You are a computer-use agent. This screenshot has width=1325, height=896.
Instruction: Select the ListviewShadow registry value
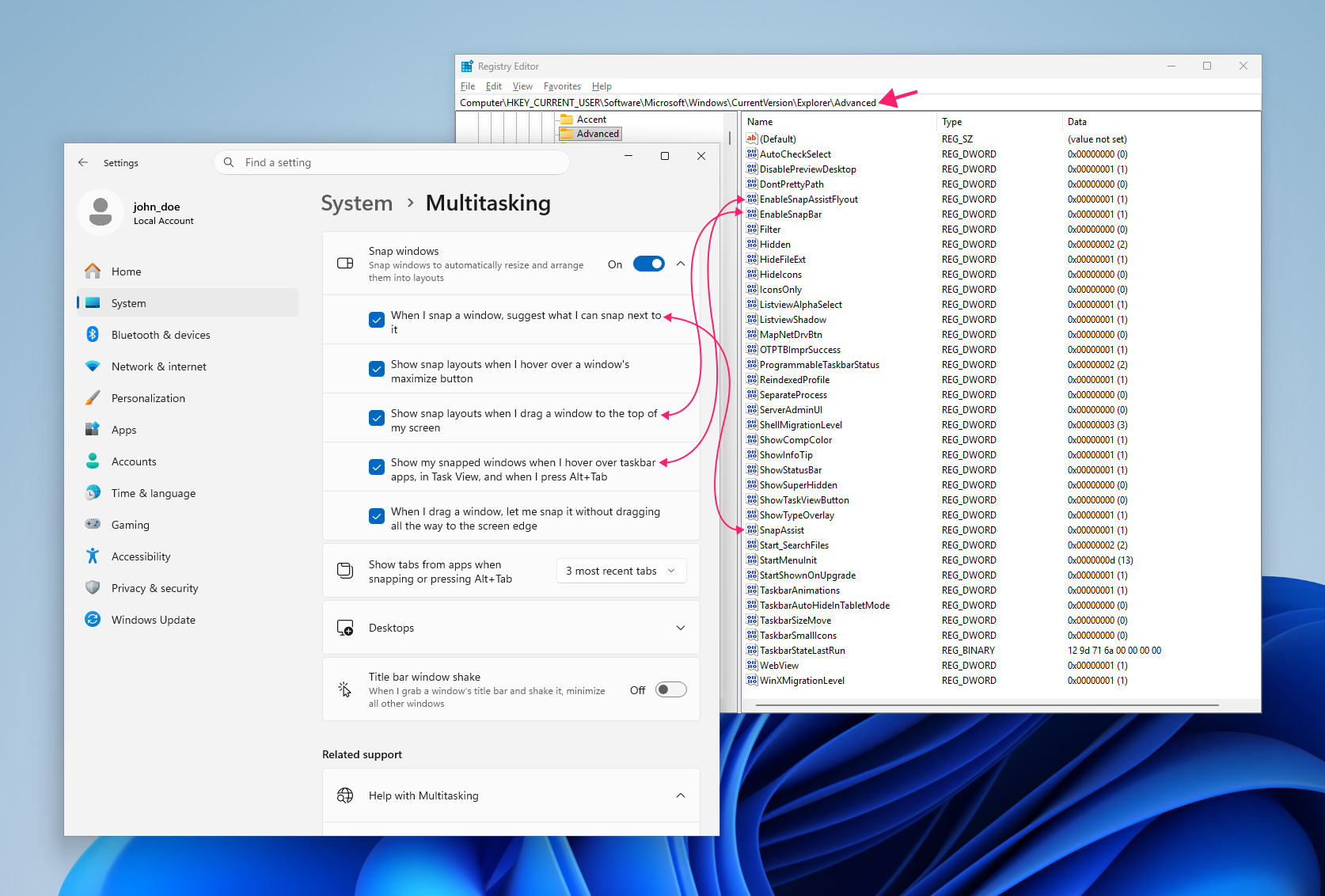point(792,320)
